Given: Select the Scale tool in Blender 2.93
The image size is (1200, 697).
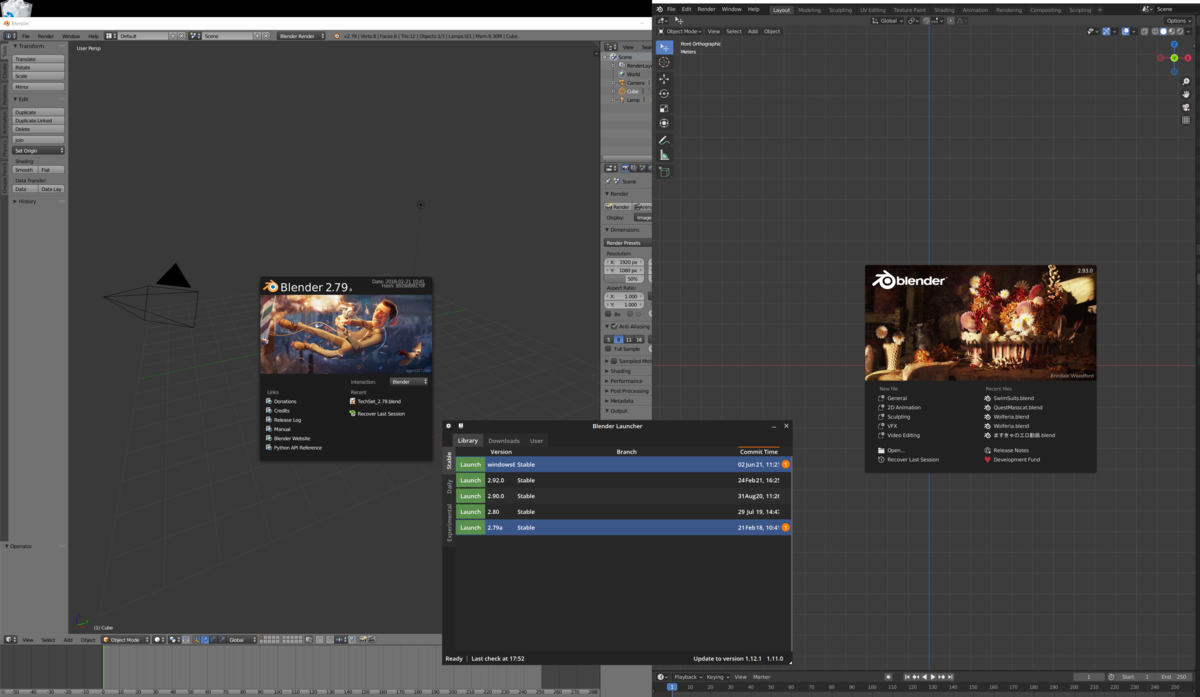Looking at the screenshot, I should click(664, 108).
